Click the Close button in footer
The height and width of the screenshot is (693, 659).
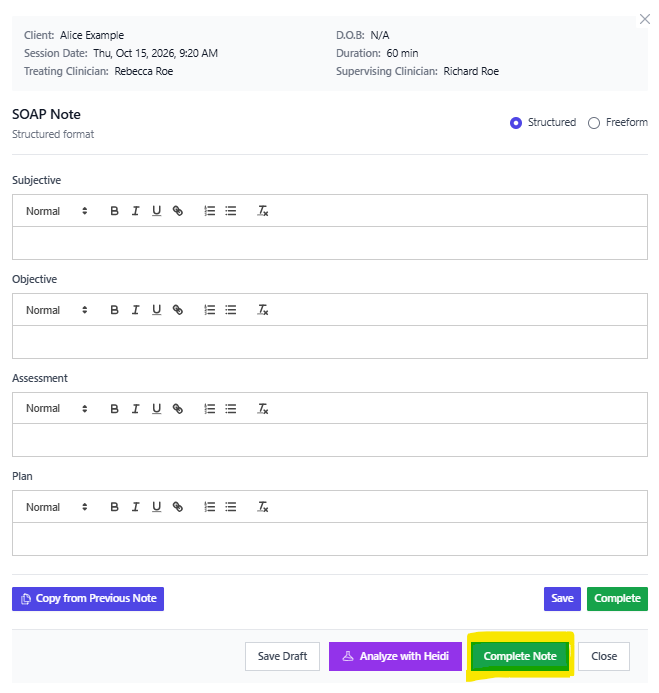click(604, 656)
